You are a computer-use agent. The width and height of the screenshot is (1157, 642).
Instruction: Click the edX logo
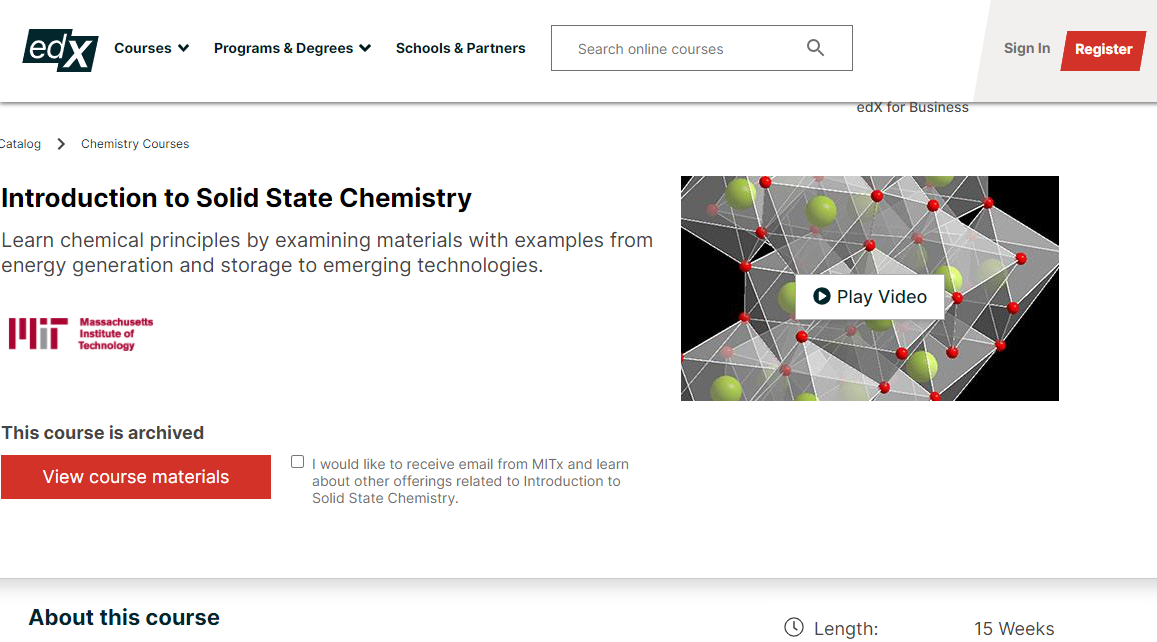click(x=60, y=49)
